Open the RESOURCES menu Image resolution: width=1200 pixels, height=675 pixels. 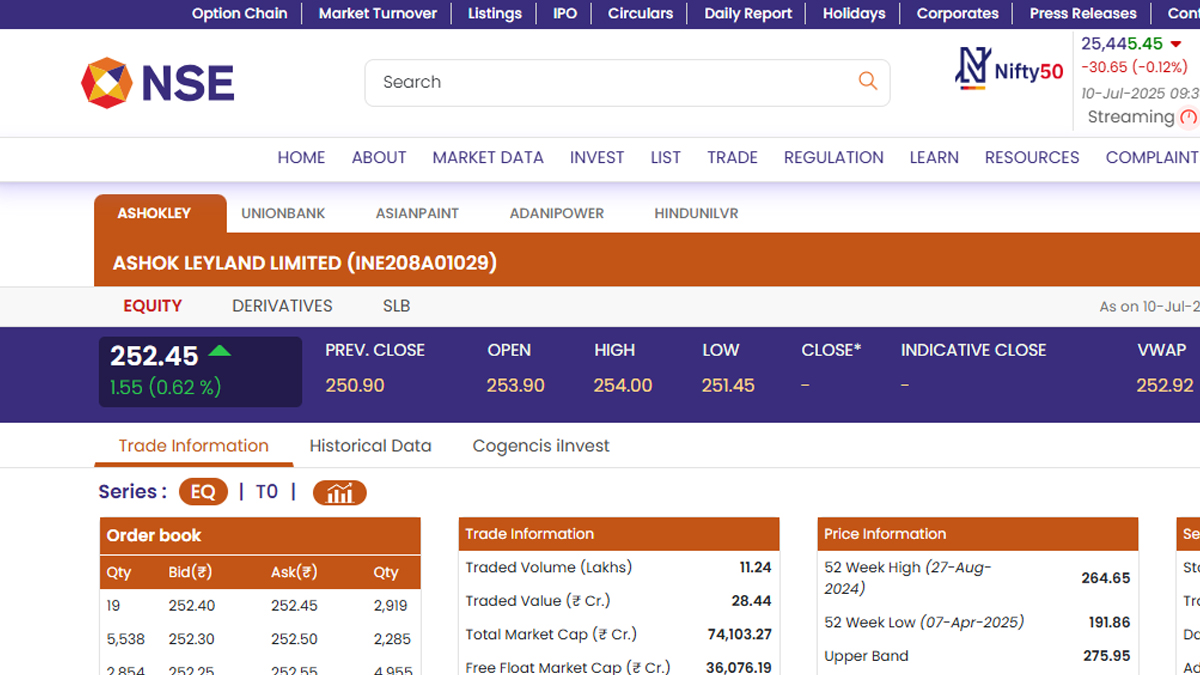pos(1032,158)
